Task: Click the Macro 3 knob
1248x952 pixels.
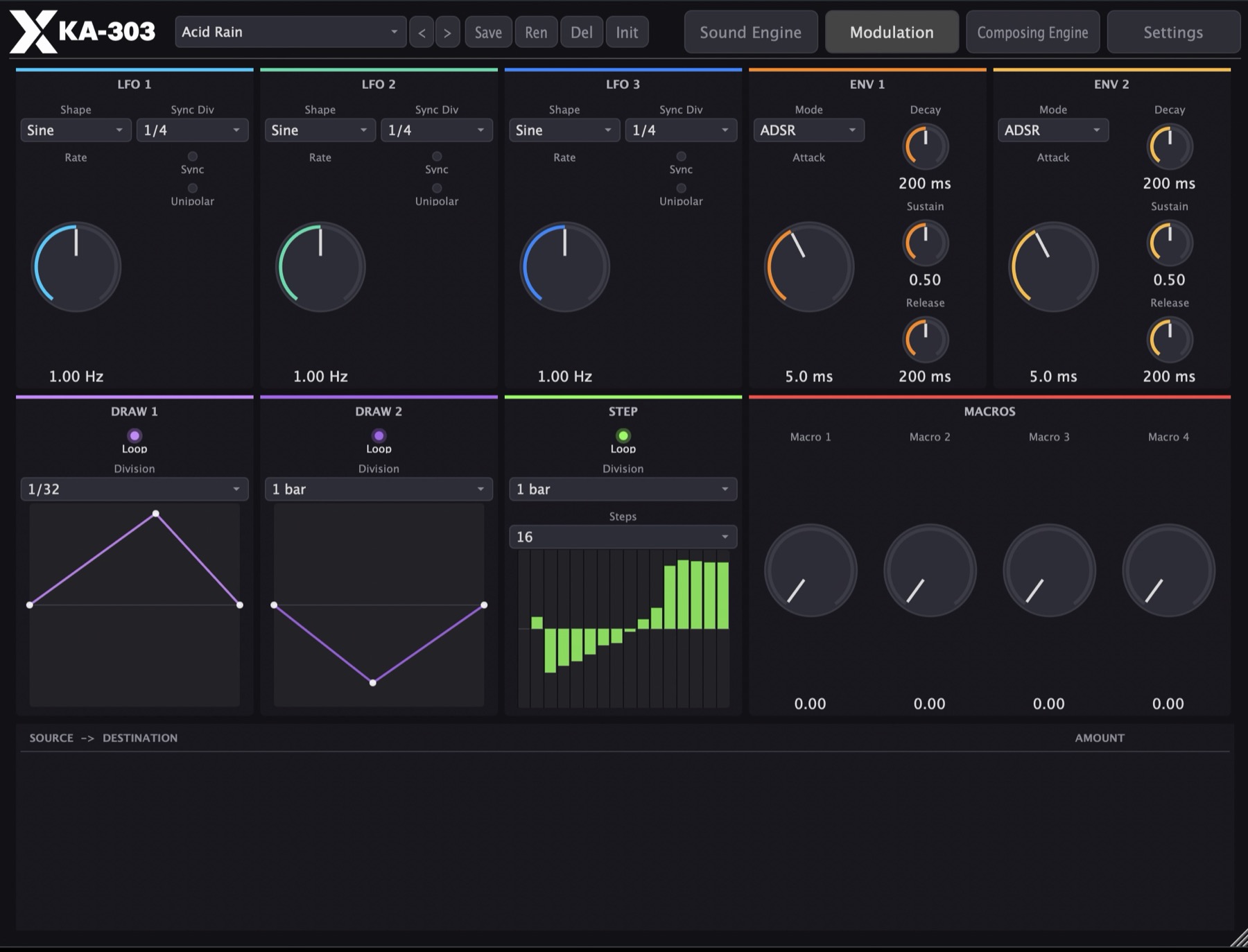Action: click(x=1049, y=571)
